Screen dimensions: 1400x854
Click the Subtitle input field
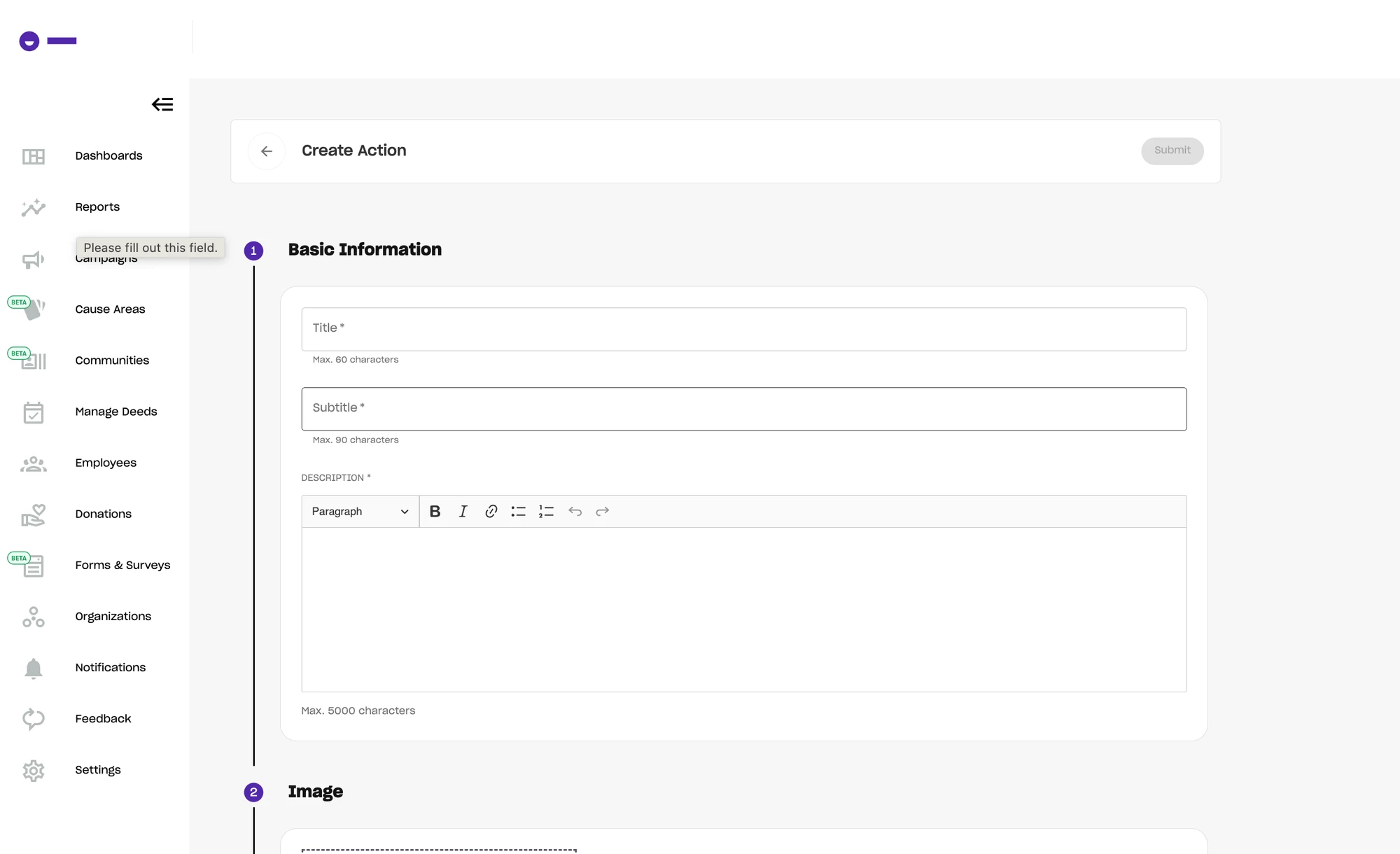click(x=744, y=409)
